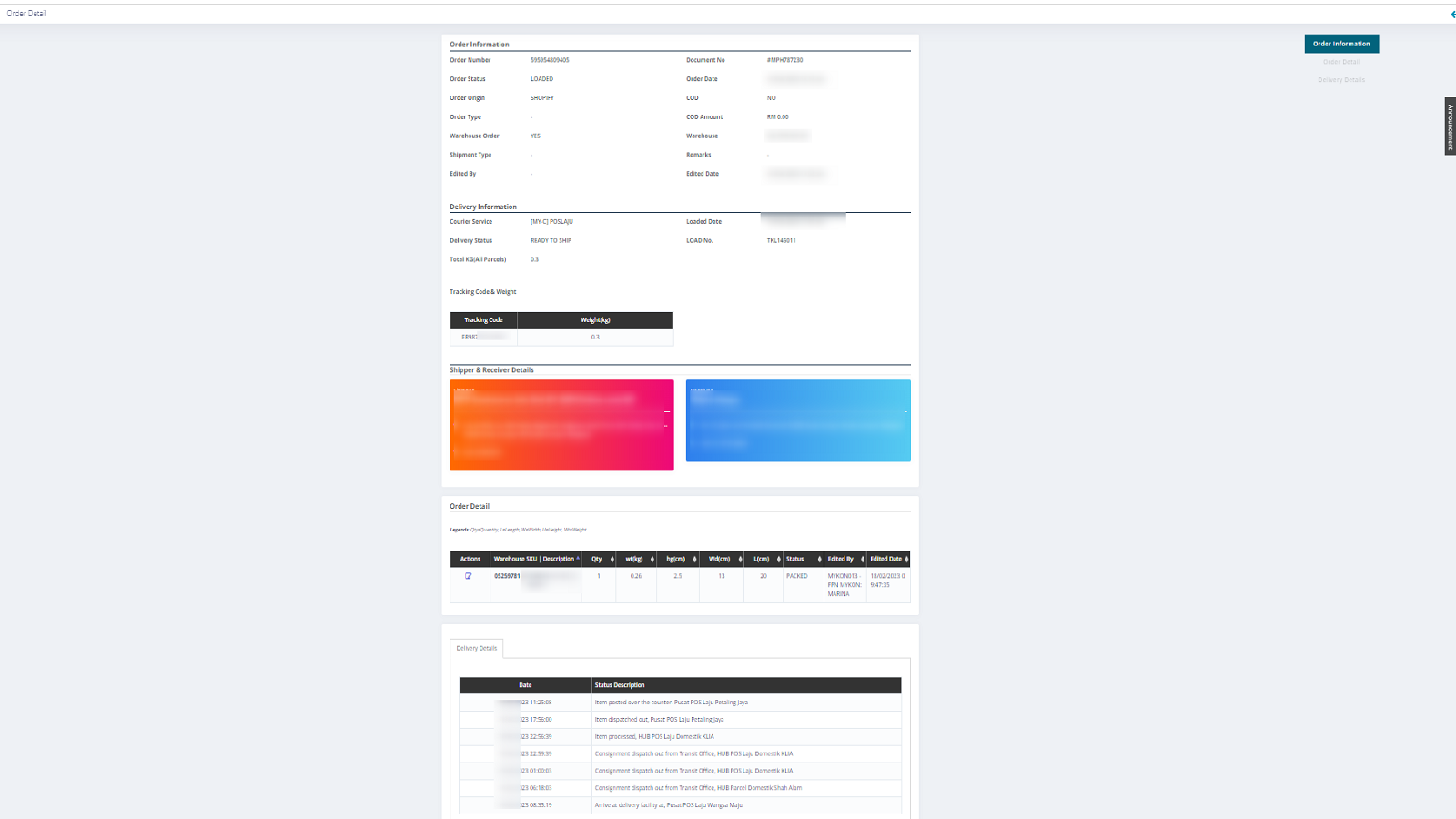1456x819 pixels.
Task: Click the Total KG value 0.3
Action: pyautogui.click(x=534, y=260)
